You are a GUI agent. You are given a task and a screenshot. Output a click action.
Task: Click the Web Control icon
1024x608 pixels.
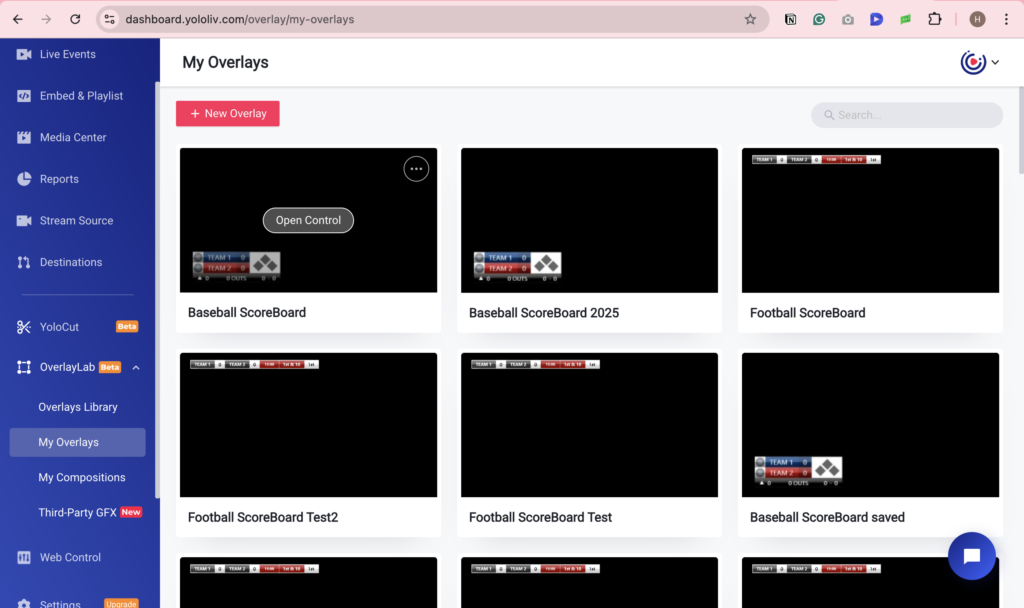[x=24, y=558]
